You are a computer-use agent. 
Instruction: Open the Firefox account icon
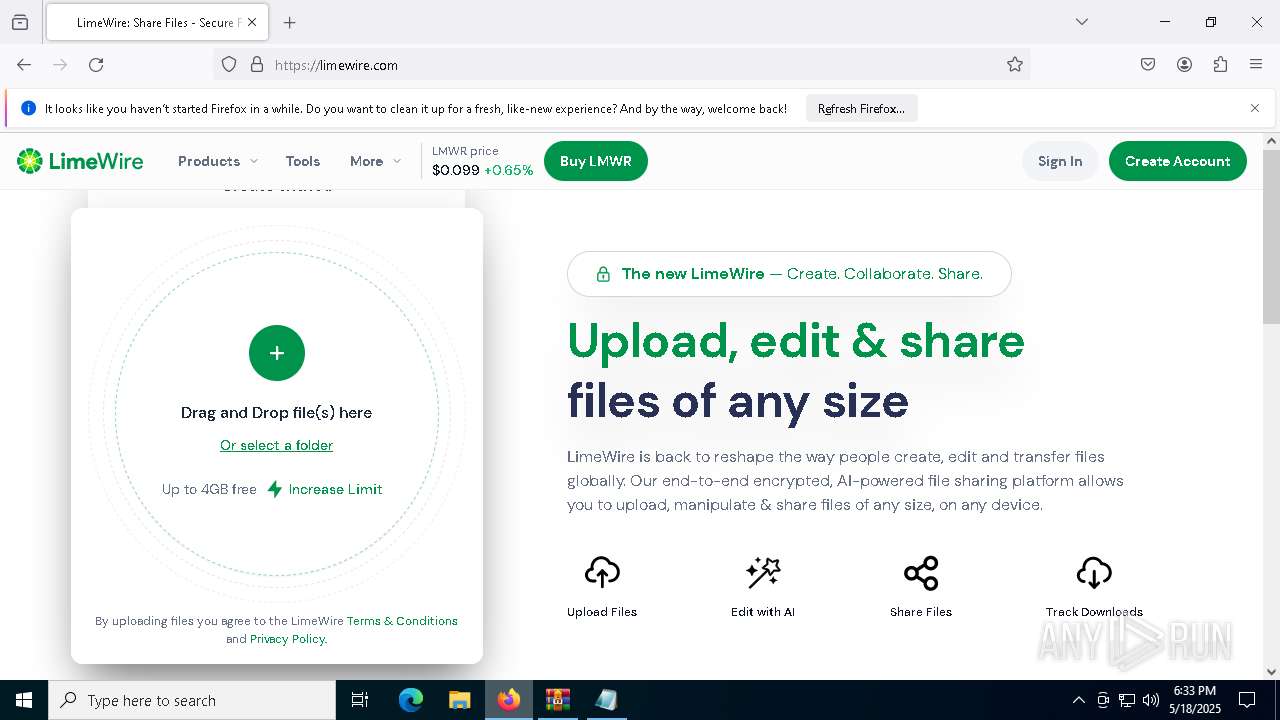click(1184, 65)
